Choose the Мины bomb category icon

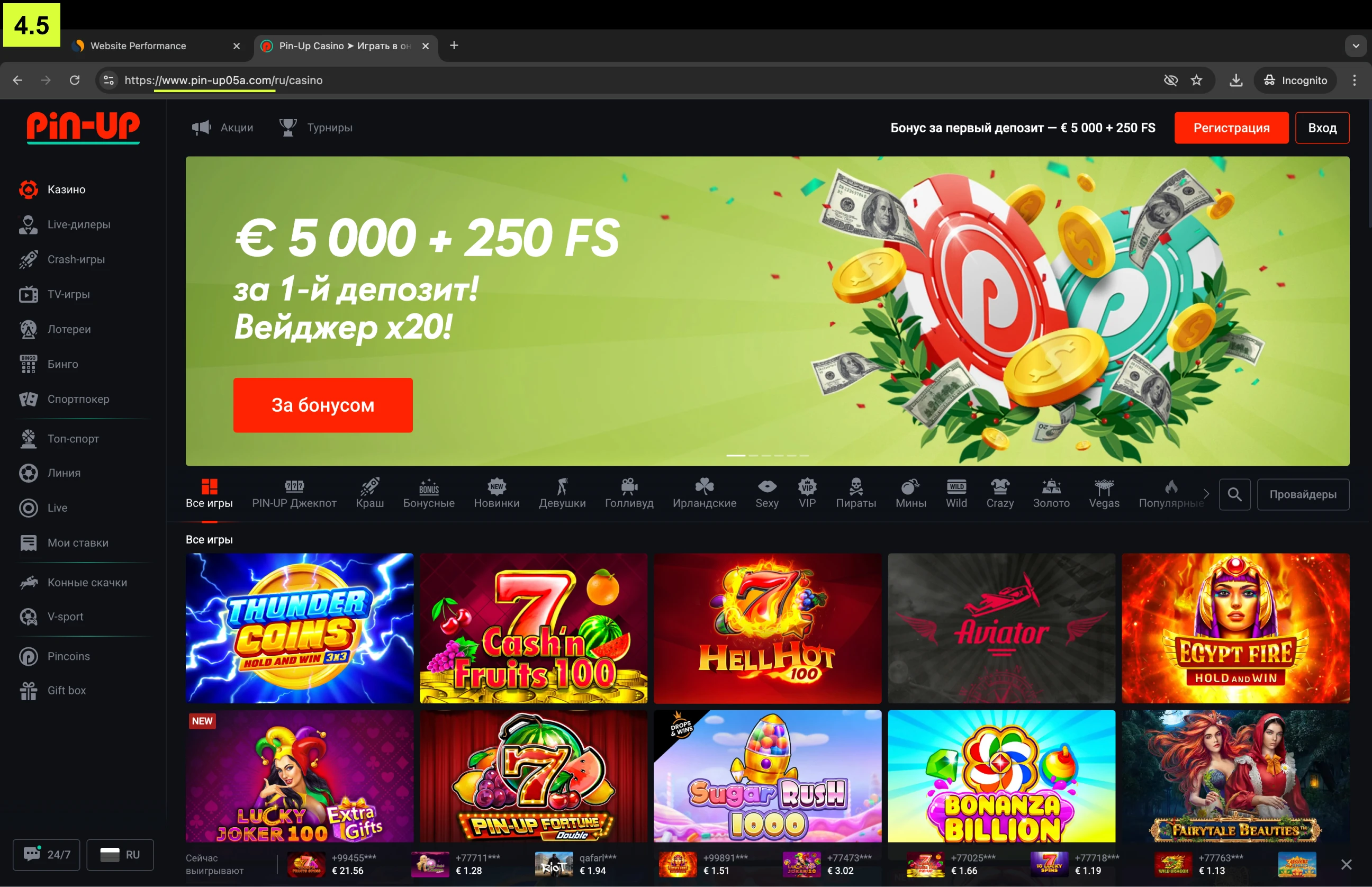pos(910,487)
